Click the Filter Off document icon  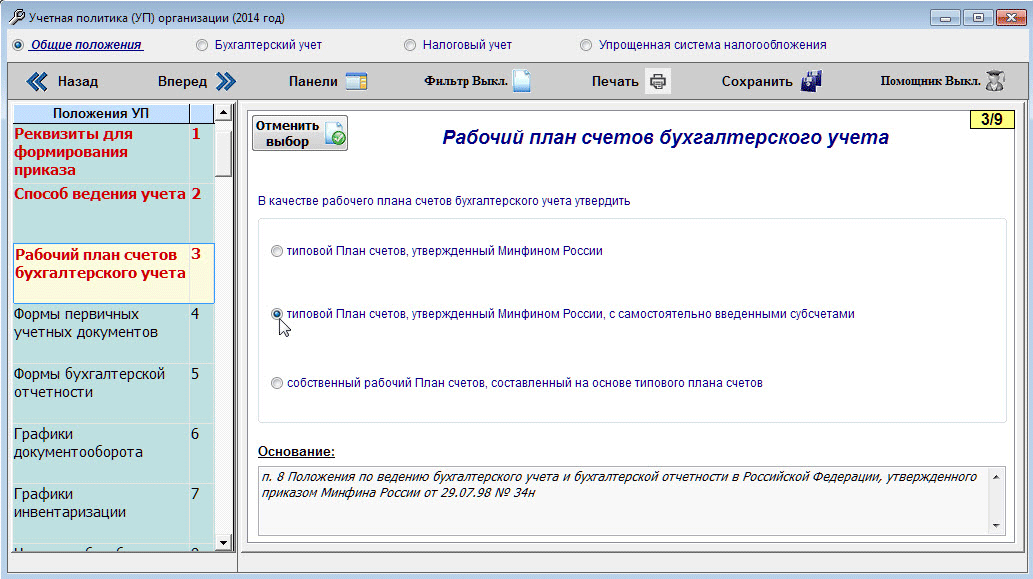pos(522,81)
